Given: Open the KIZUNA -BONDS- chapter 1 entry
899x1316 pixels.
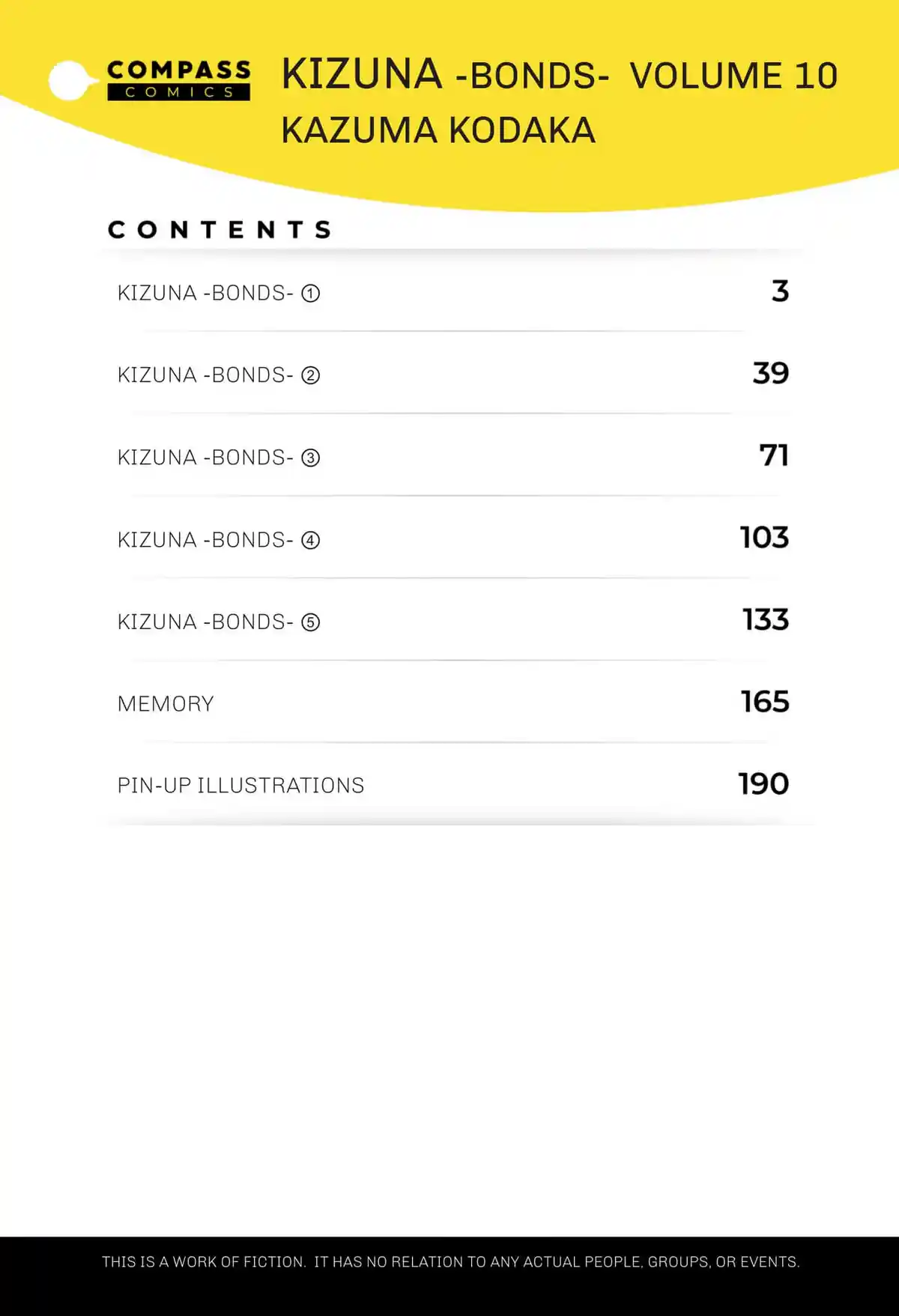Looking at the screenshot, I should 453,292.
